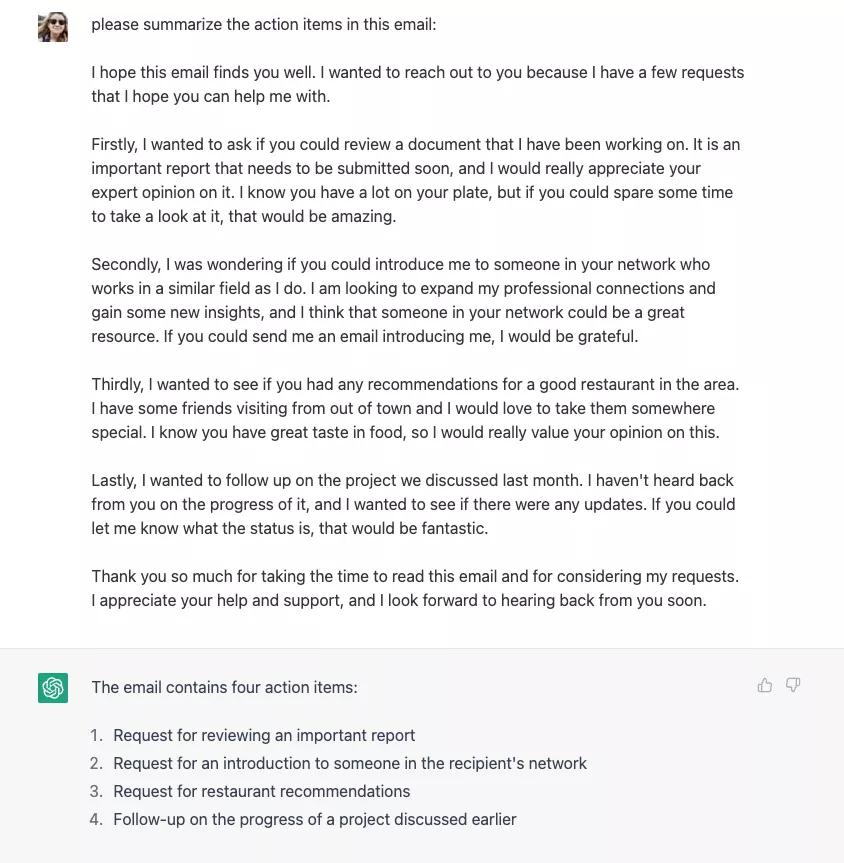Click the 'Request for an introduction' list item

click(350, 763)
